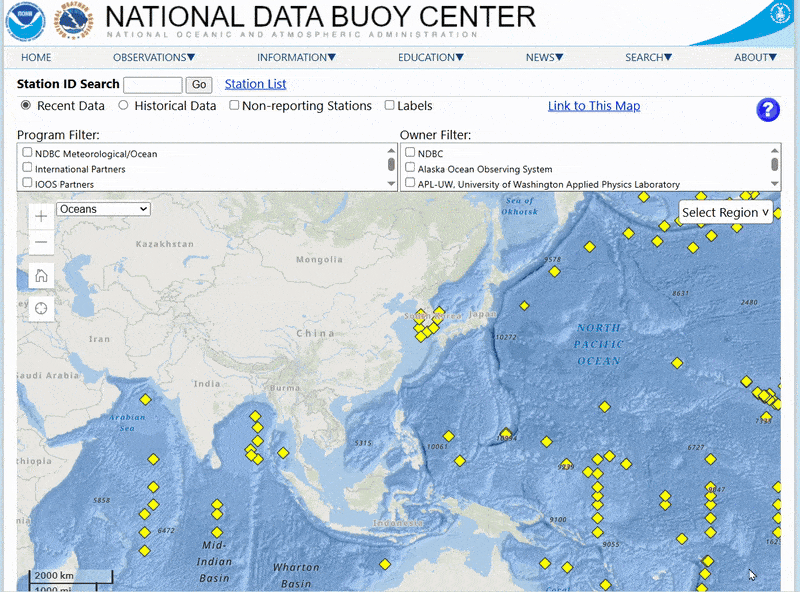Screen dimensions: 800x592
Task: Open the Station List link
Action: coord(256,84)
